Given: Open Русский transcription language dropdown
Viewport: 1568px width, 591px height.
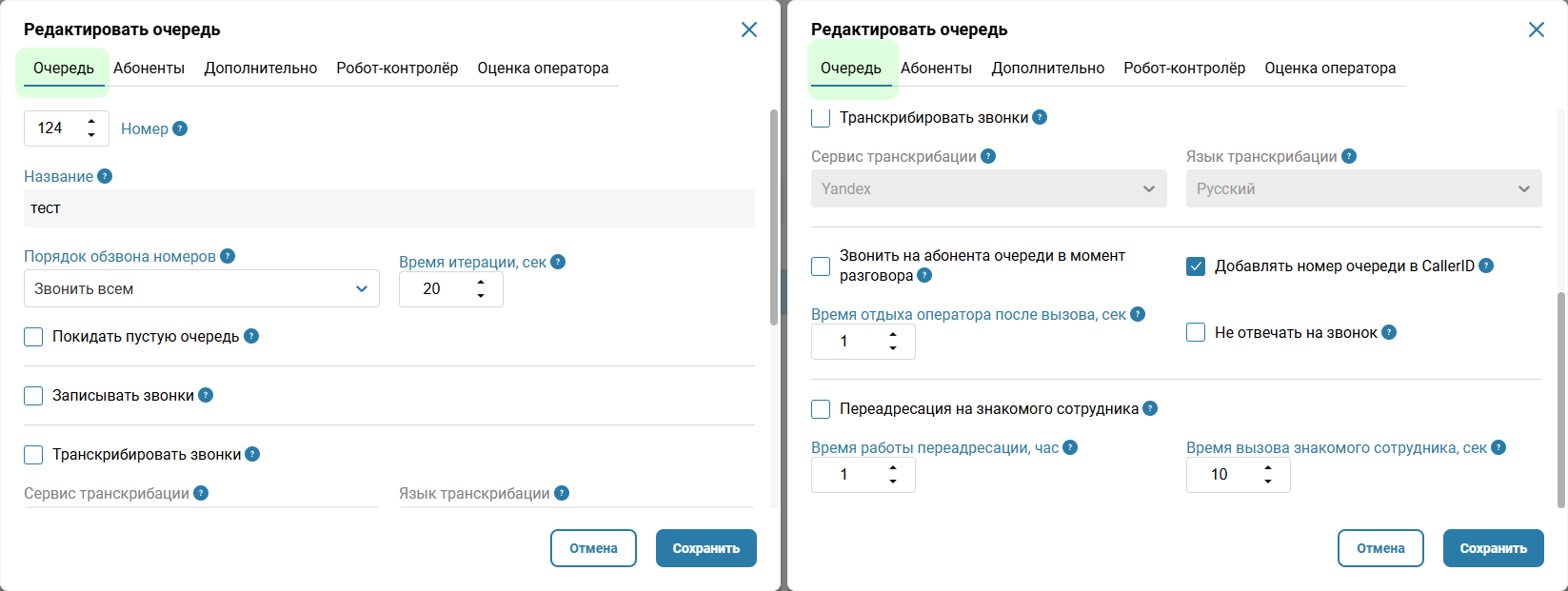Looking at the screenshot, I should (1364, 188).
